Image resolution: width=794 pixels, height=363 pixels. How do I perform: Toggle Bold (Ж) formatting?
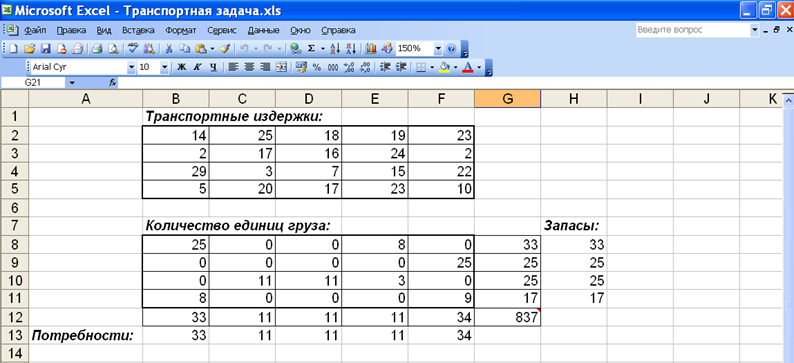(182, 67)
